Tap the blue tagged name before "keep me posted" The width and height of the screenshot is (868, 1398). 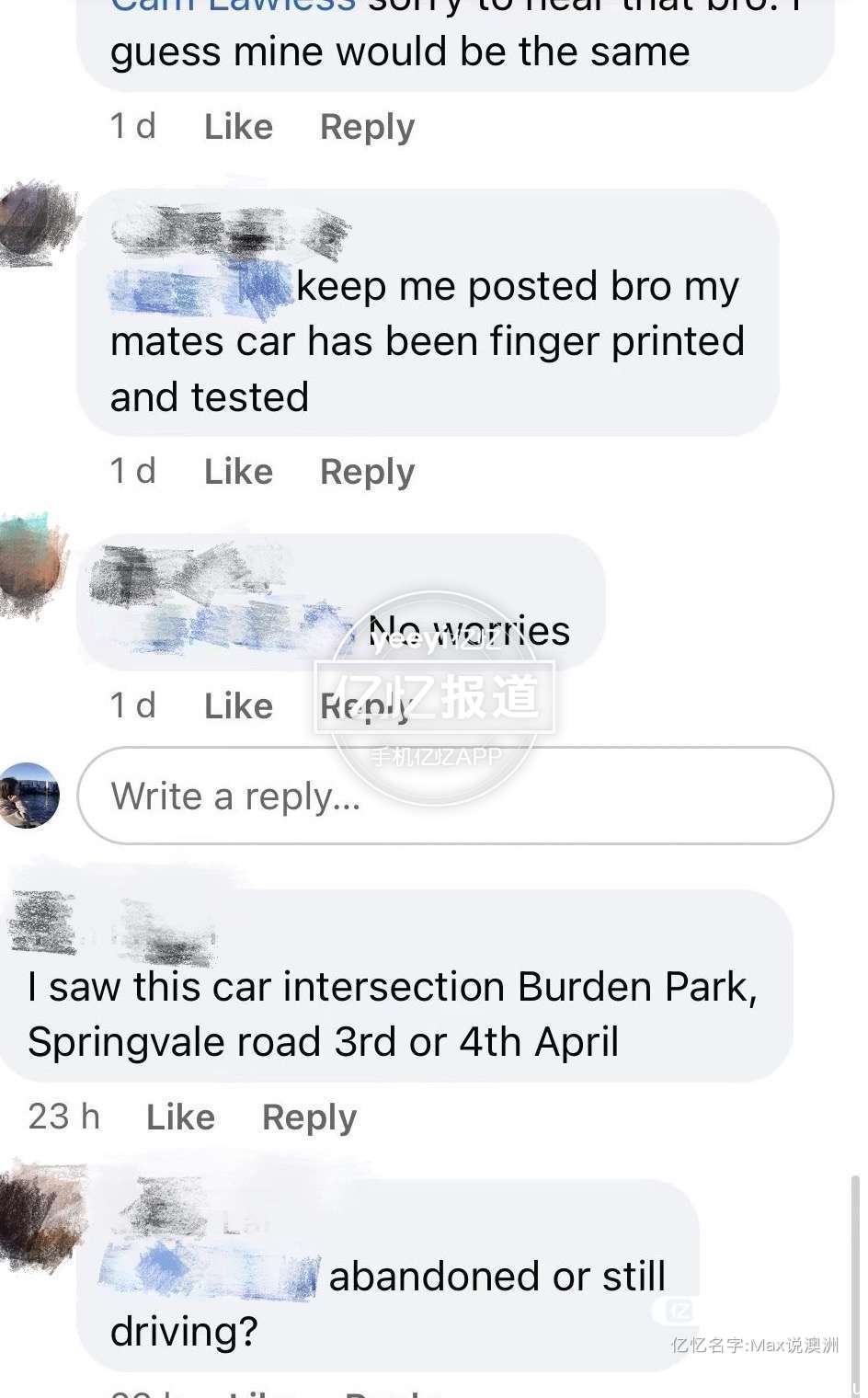click(200, 286)
